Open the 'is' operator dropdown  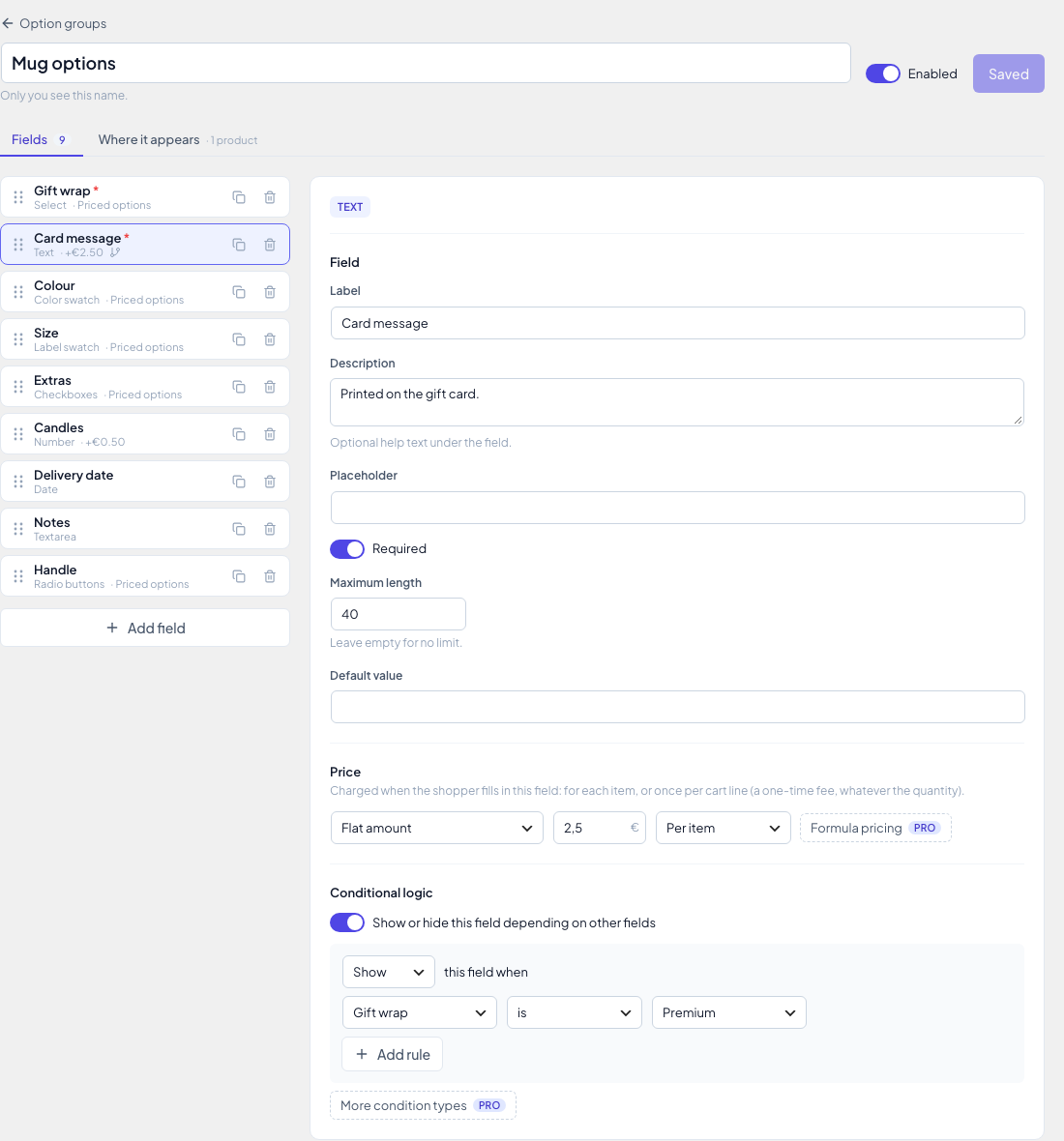[x=575, y=1013]
